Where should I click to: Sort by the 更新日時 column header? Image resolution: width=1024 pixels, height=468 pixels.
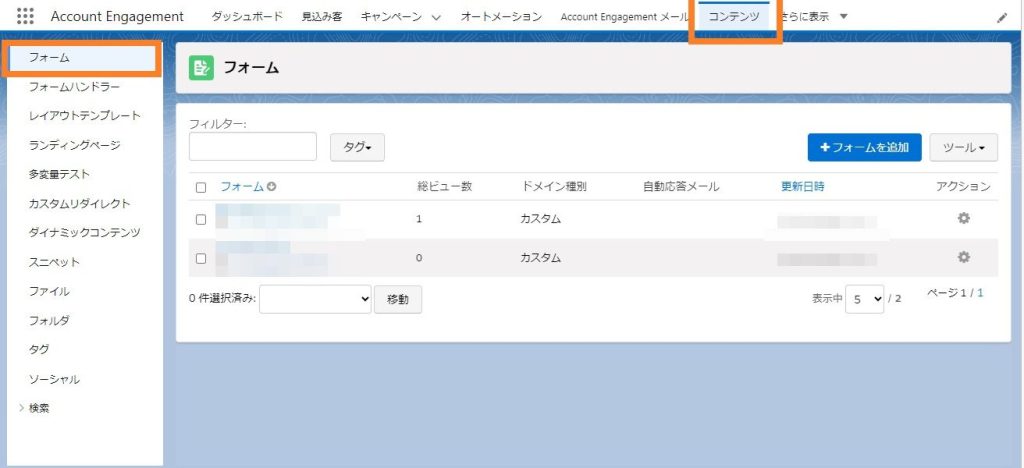coord(803,187)
